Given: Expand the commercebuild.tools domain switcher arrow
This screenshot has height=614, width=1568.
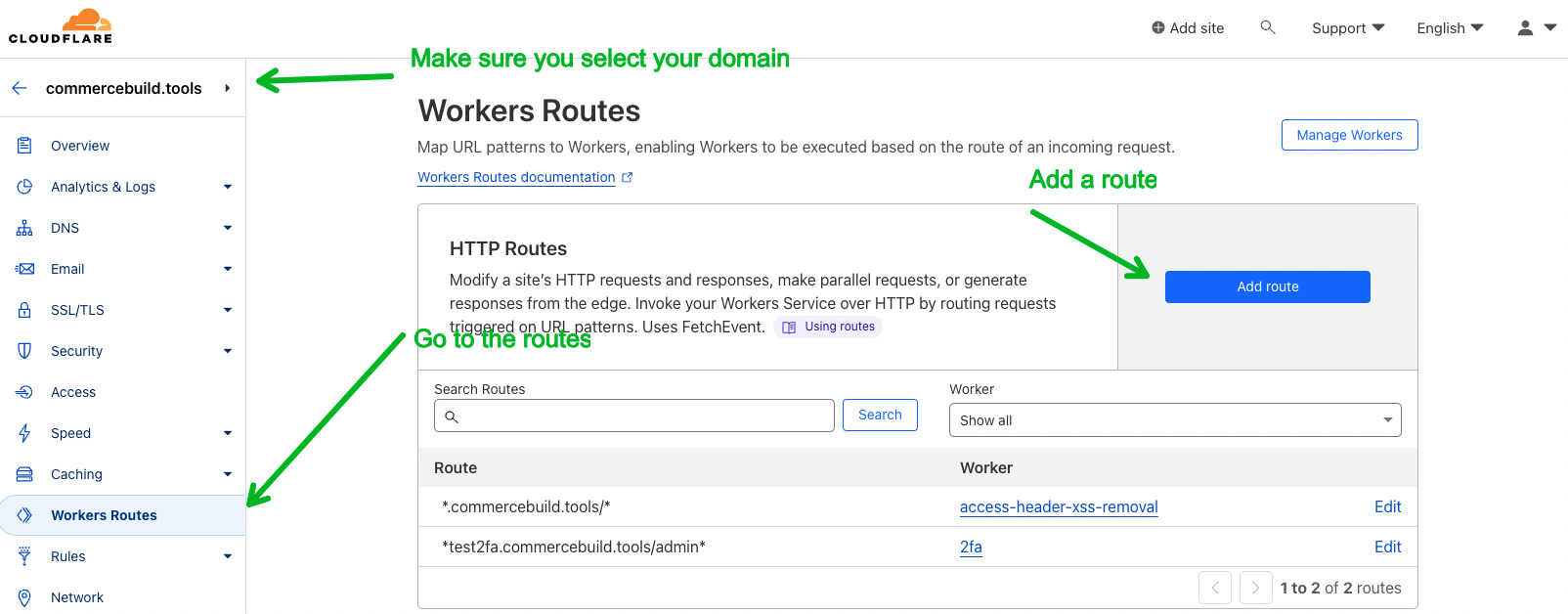Looking at the screenshot, I should coord(228,88).
